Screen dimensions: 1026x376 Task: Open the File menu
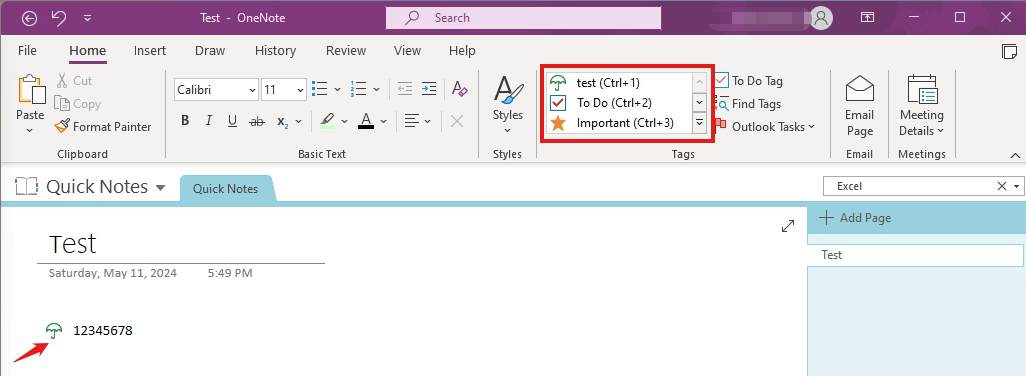click(27, 50)
